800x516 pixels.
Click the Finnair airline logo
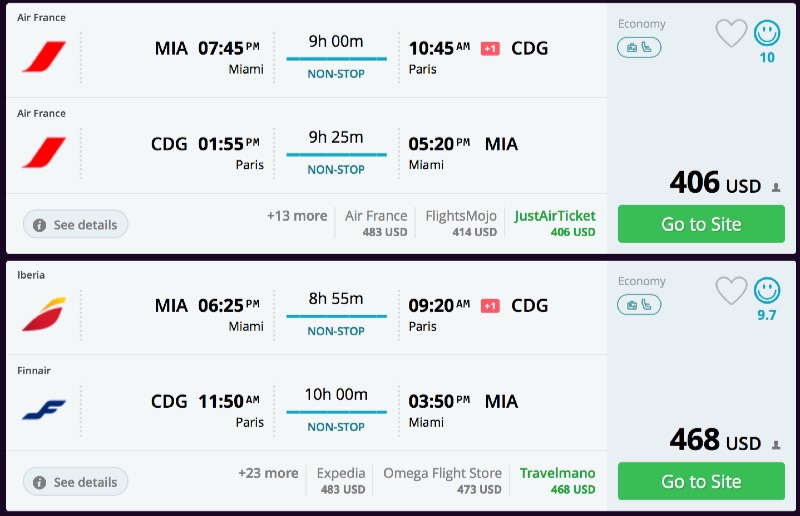pos(43,410)
